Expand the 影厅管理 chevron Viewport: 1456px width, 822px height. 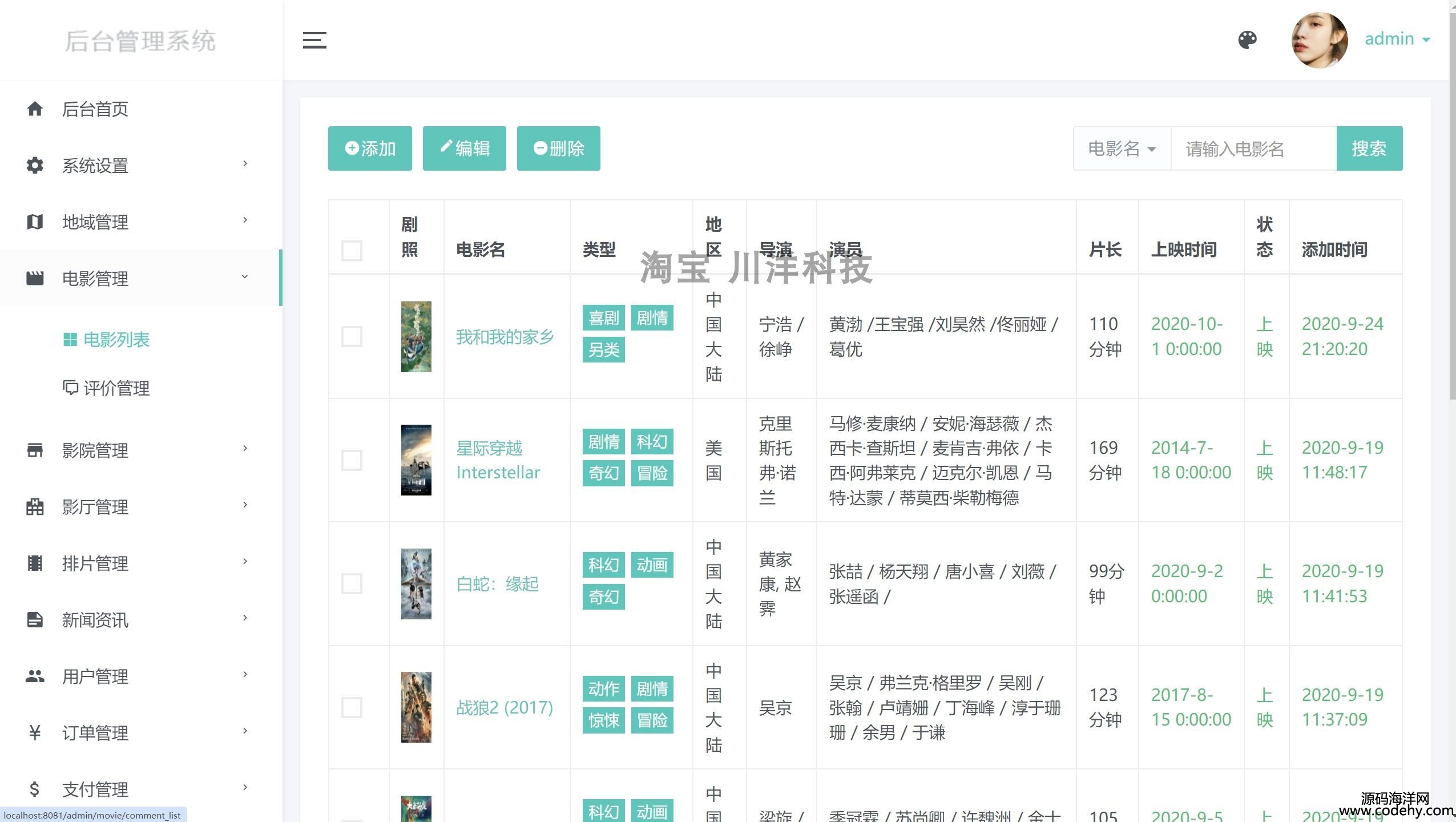[x=245, y=505]
